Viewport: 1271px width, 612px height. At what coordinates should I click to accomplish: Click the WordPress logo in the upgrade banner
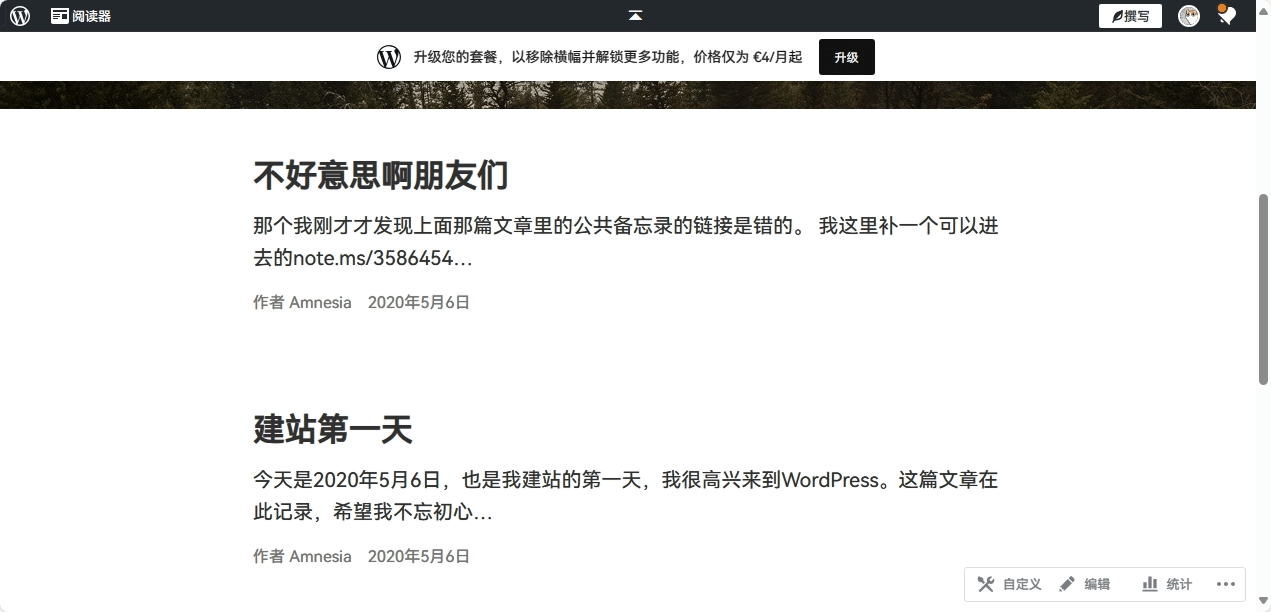click(389, 57)
